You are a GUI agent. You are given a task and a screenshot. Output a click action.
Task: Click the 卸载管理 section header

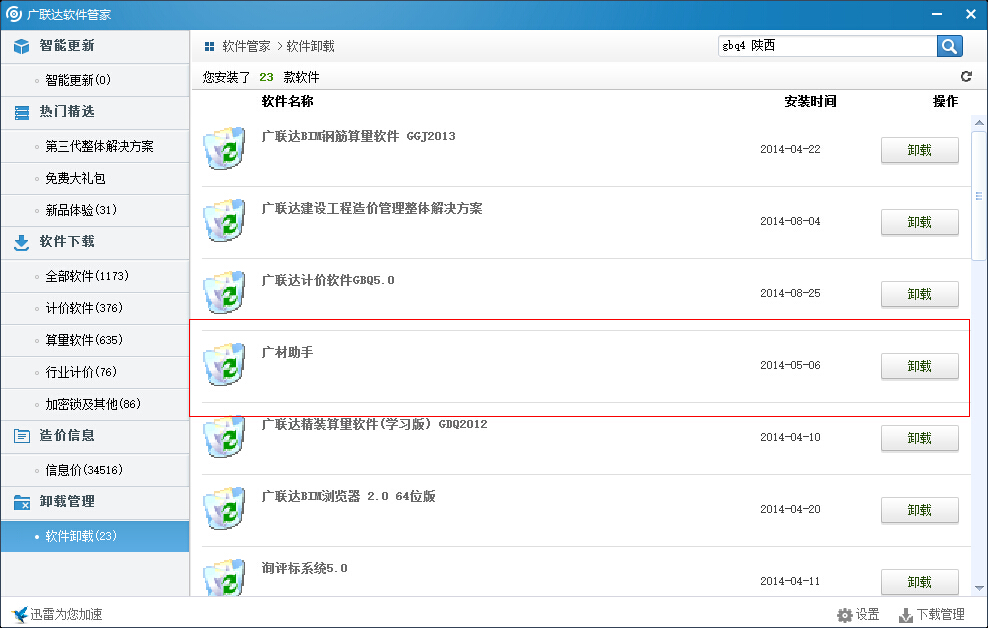click(95, 502)
